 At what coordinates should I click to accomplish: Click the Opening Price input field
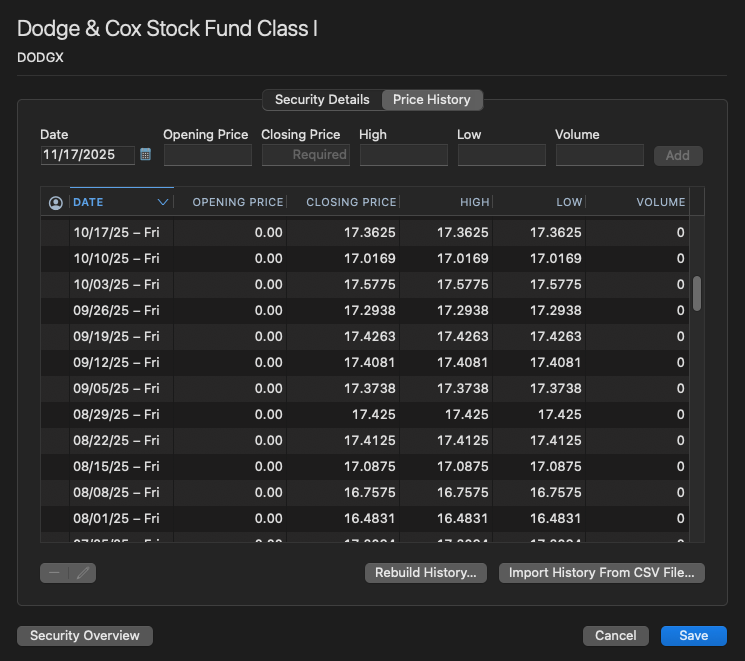208,155
